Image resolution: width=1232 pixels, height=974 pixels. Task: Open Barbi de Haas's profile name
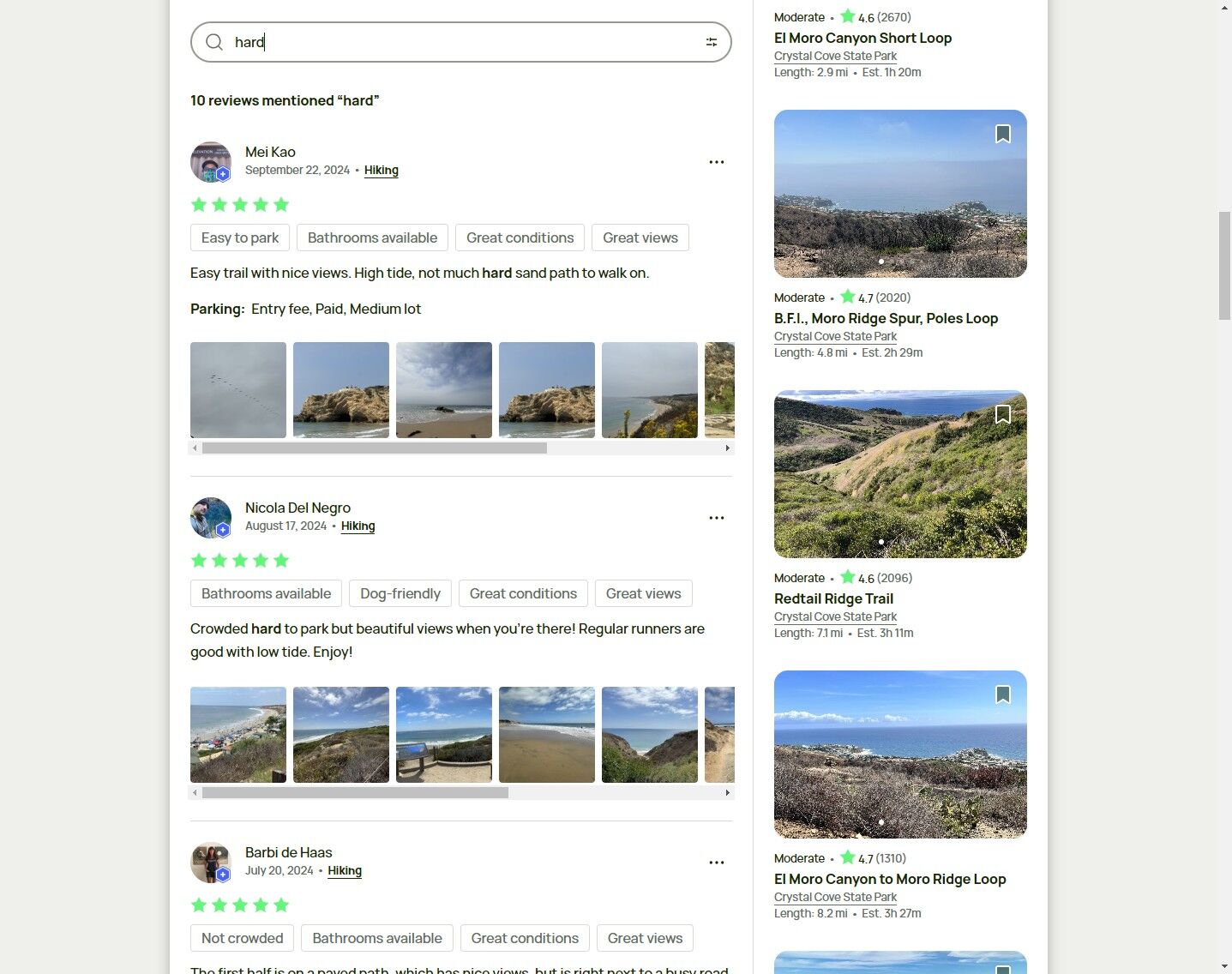coord(288,852)
